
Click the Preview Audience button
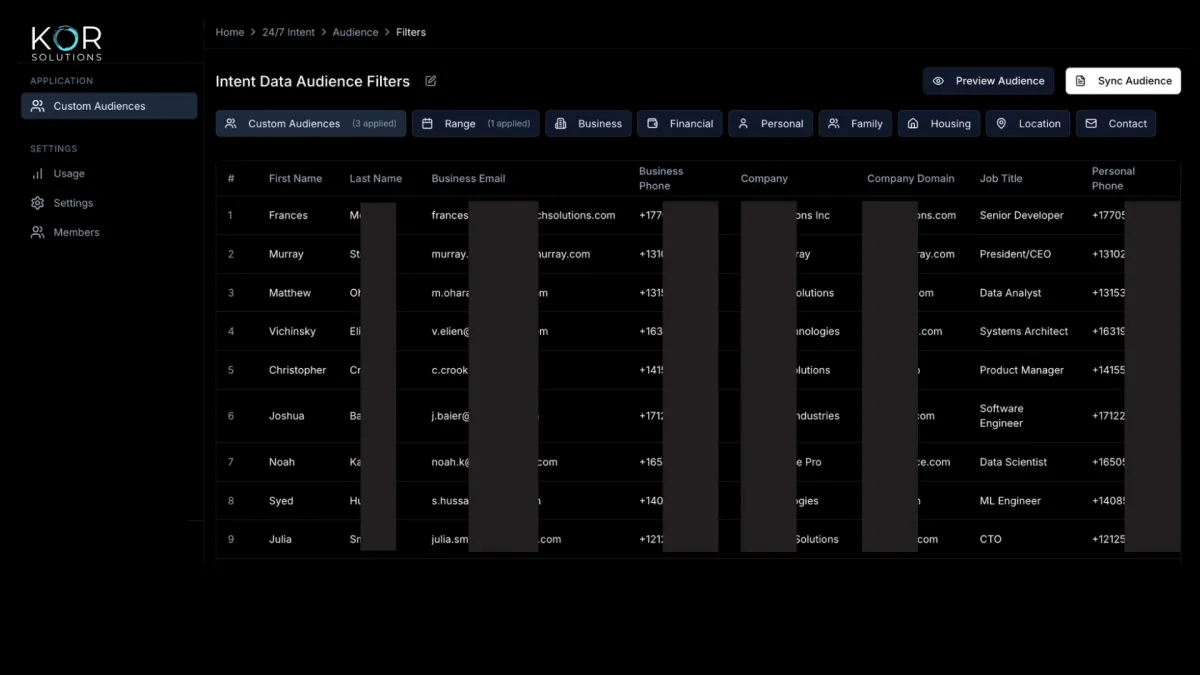tap(989, 81)
